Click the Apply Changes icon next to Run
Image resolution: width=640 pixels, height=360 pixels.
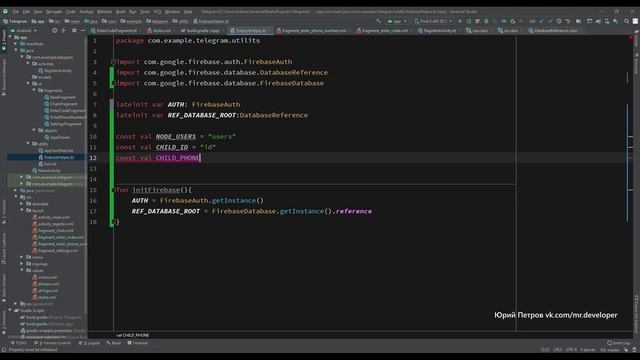pos(469,21)
